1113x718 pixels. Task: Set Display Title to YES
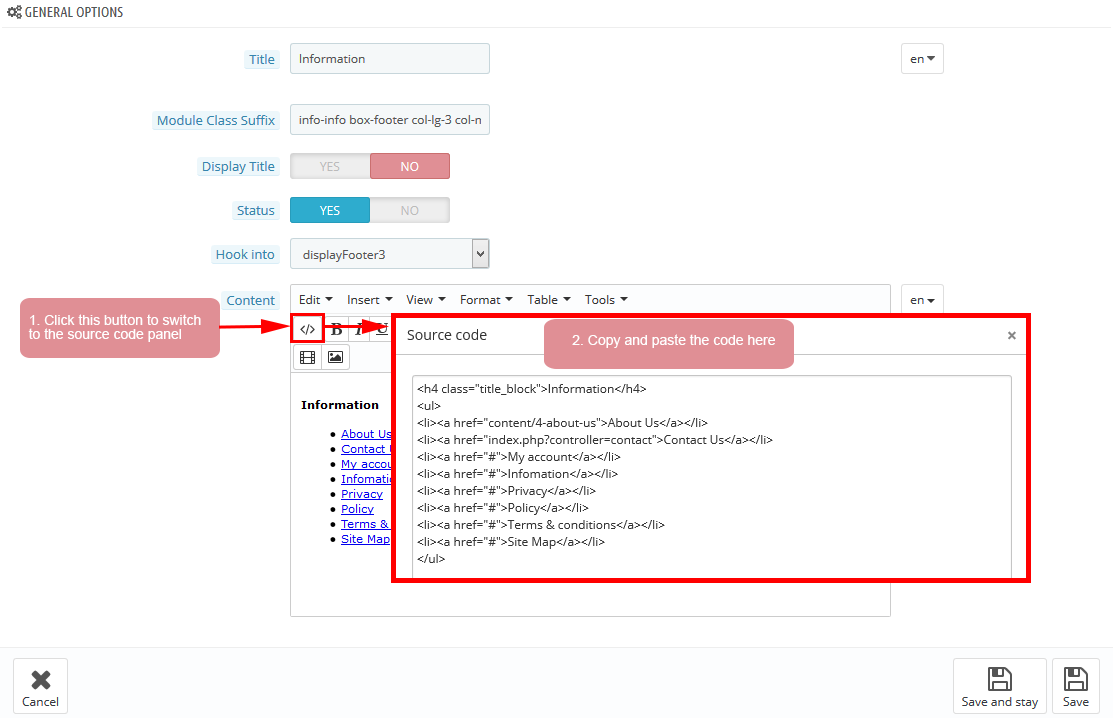330,166
